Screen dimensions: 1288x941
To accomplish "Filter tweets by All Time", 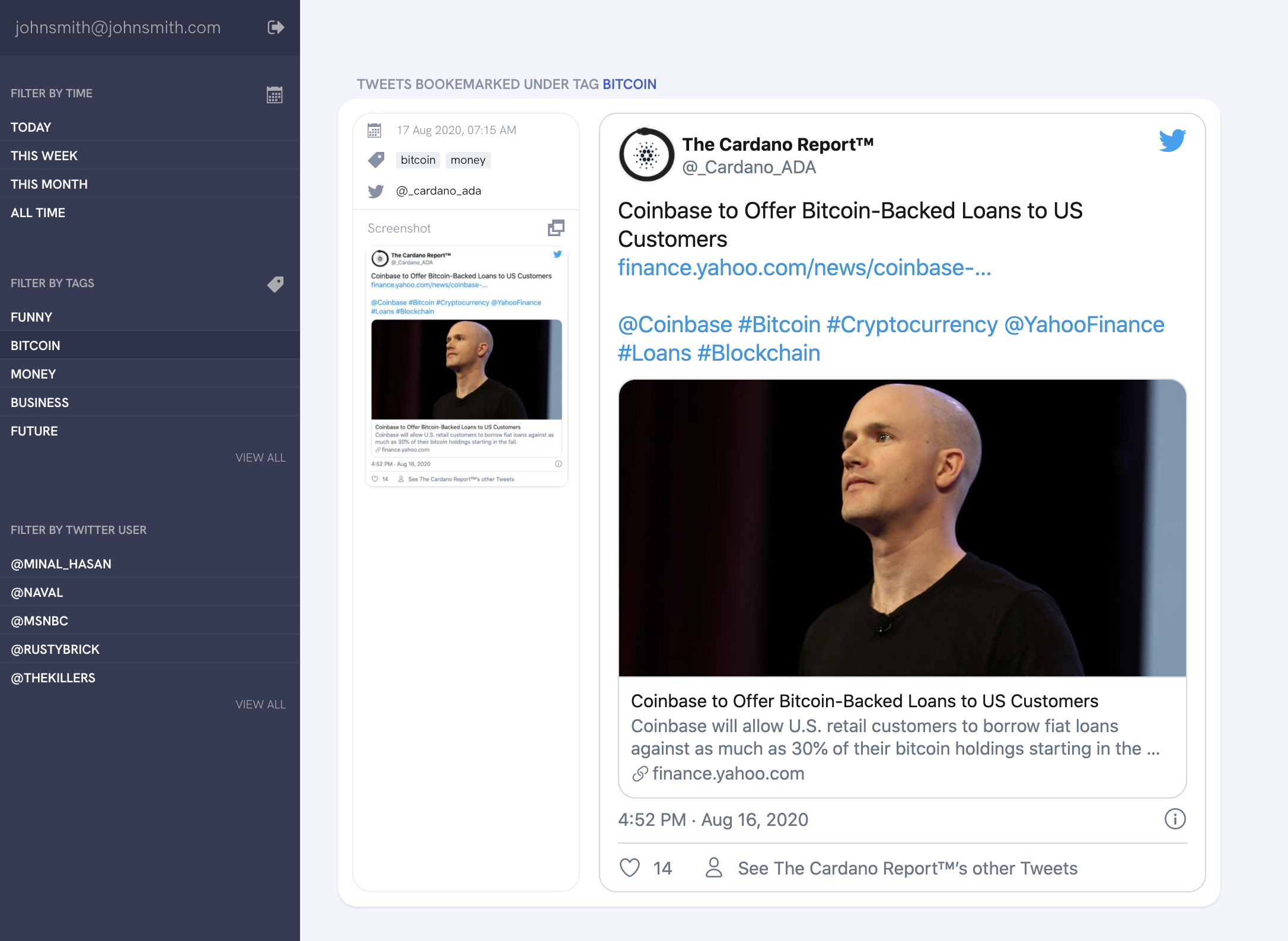I will point(150,212).
